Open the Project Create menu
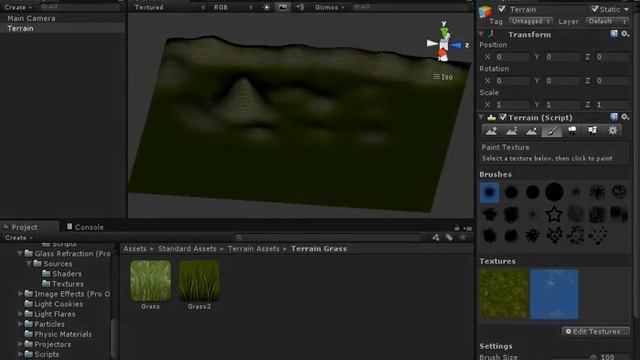 [x=18, y=238]
